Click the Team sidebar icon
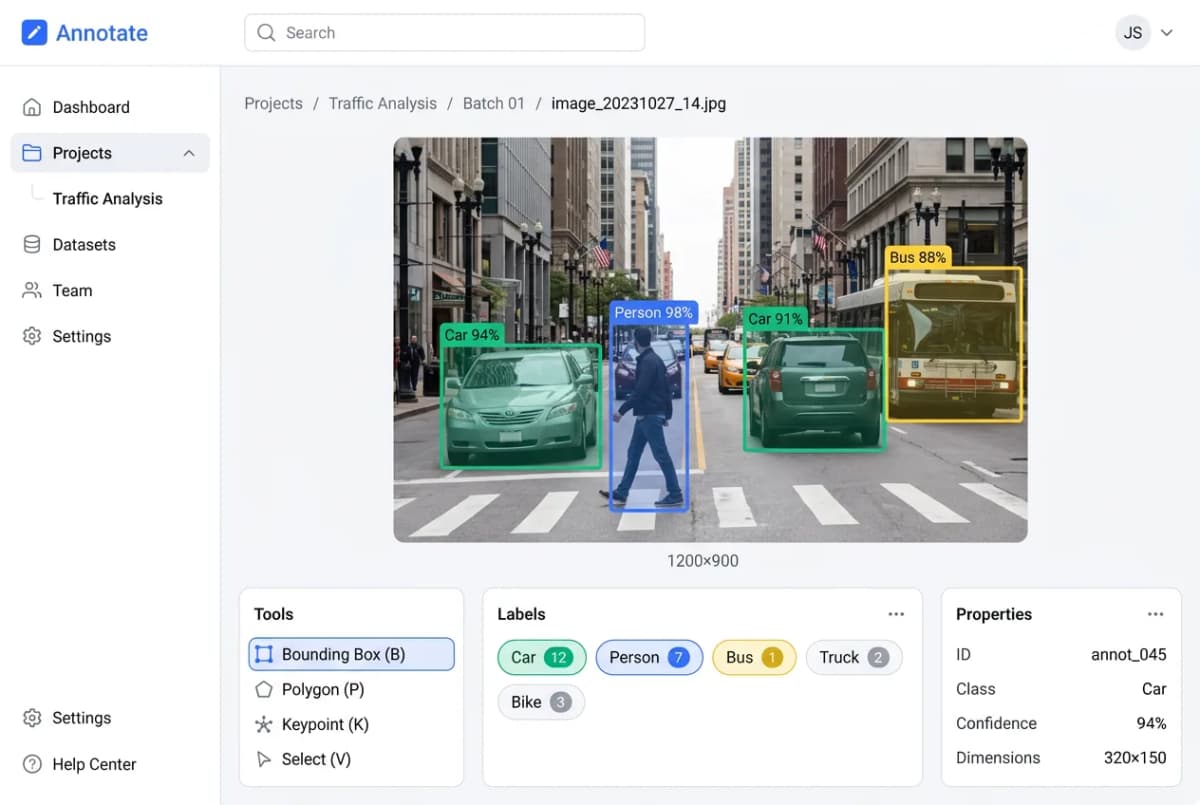The height and width of the screenshot is (805, 1200). click(30, 290)
